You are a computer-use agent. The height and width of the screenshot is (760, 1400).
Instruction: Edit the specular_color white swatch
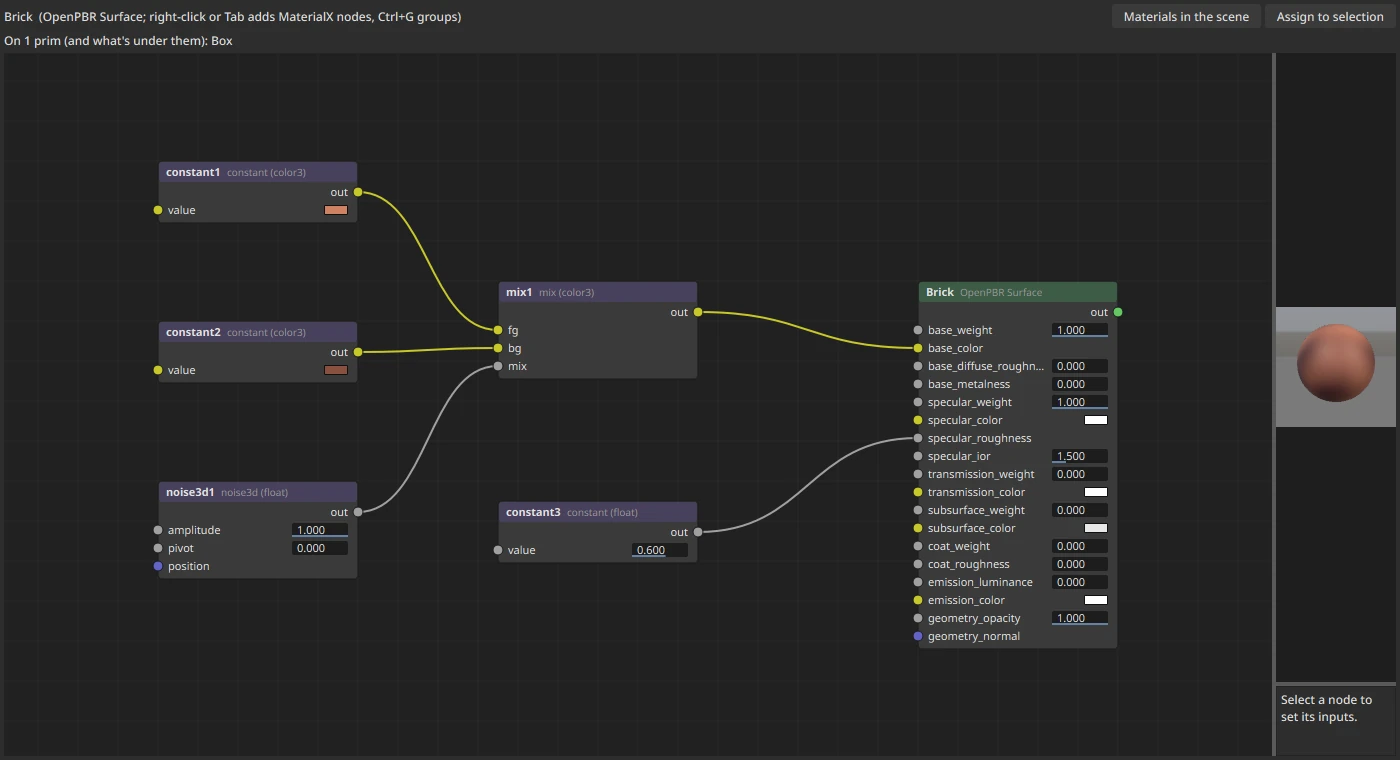pyautogui.click(x=1096, y=420)
